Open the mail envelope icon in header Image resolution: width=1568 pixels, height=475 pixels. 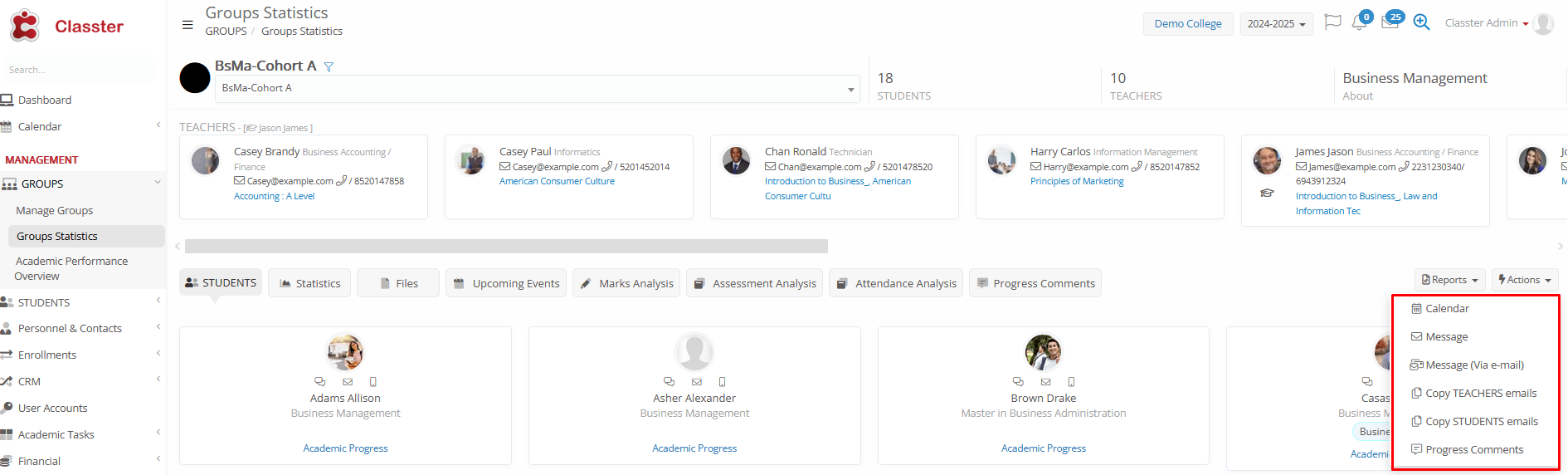[1390, 23]
